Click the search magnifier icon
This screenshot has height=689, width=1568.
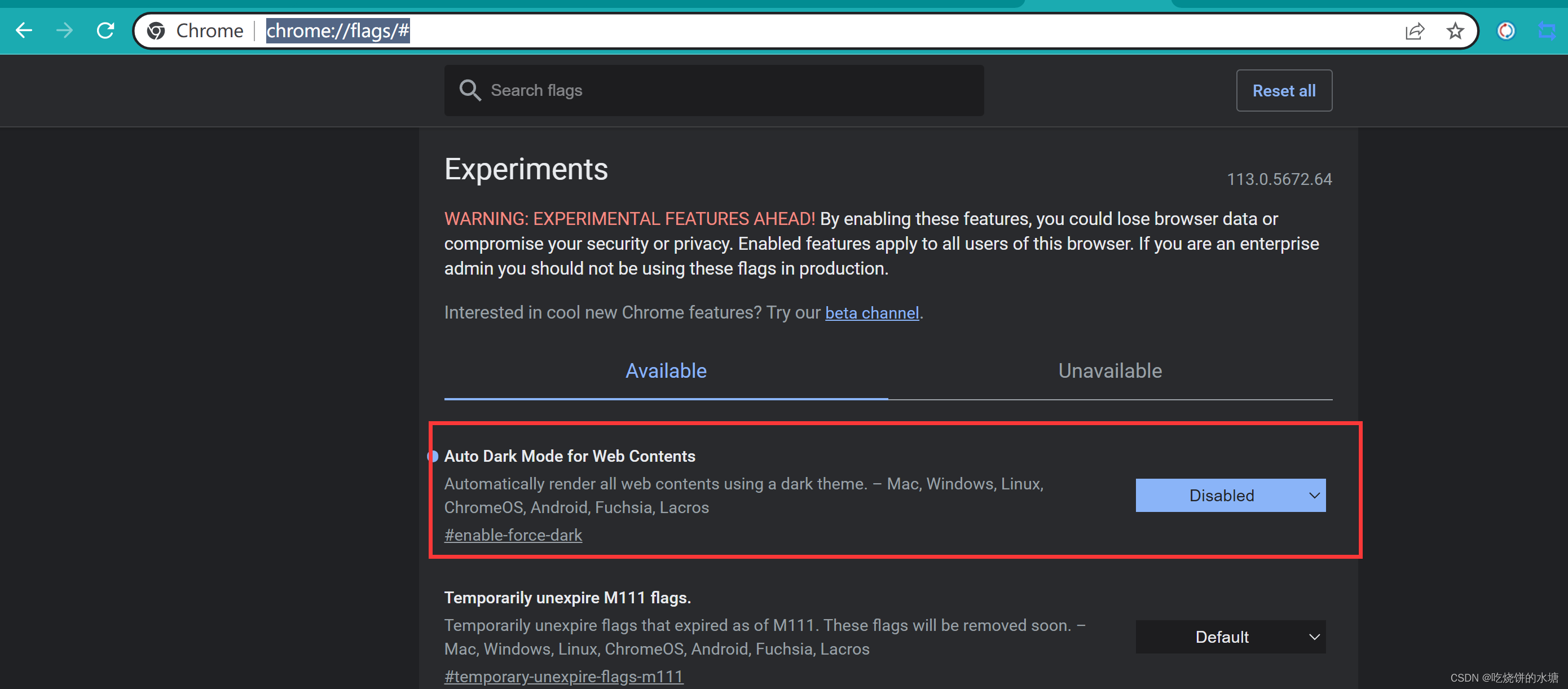pos(470,90)
